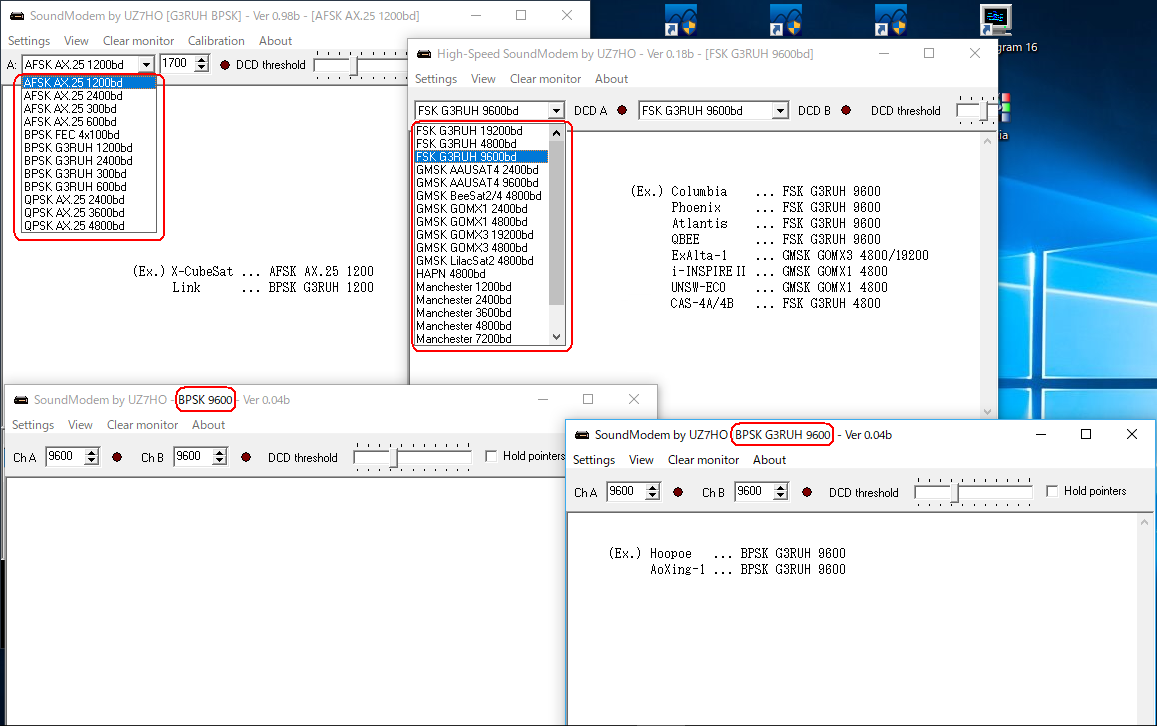
Task: Click the red DCD indicator beside the 1700 field
Action: click(225, 65)
